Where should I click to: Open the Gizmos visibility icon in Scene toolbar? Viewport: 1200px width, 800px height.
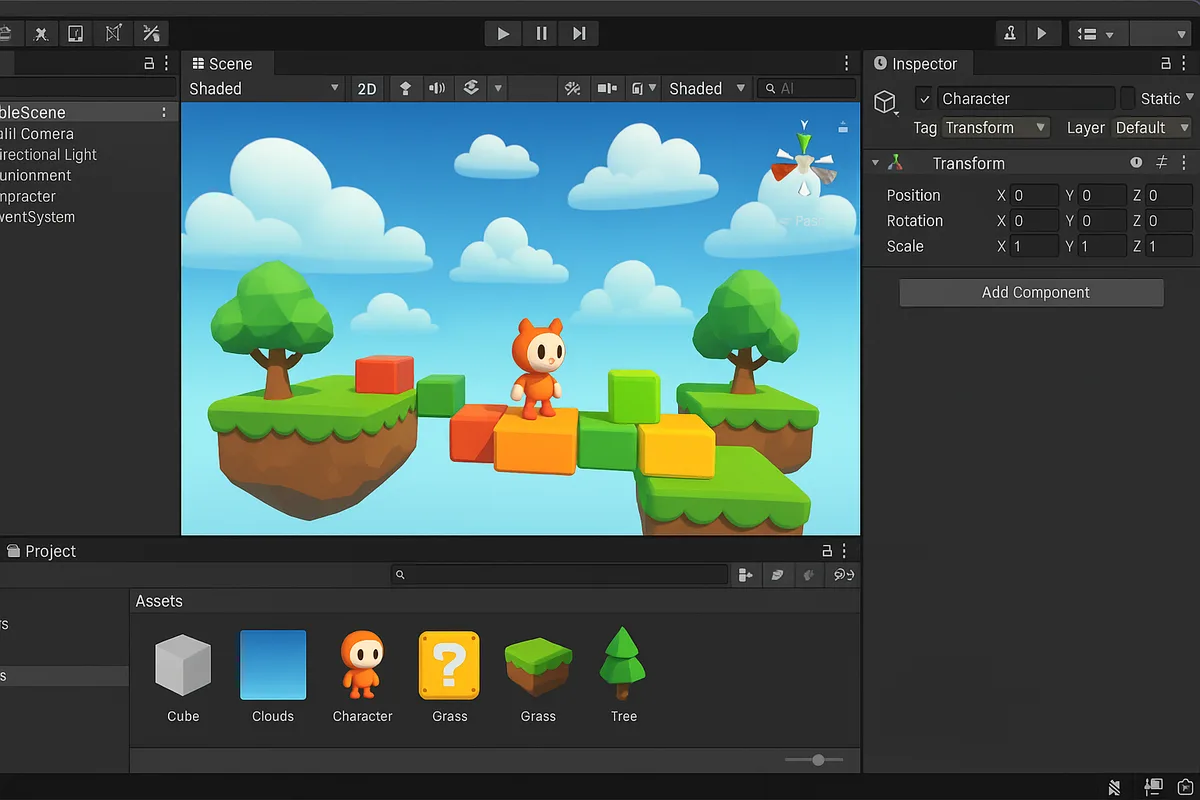pos(637,88)
